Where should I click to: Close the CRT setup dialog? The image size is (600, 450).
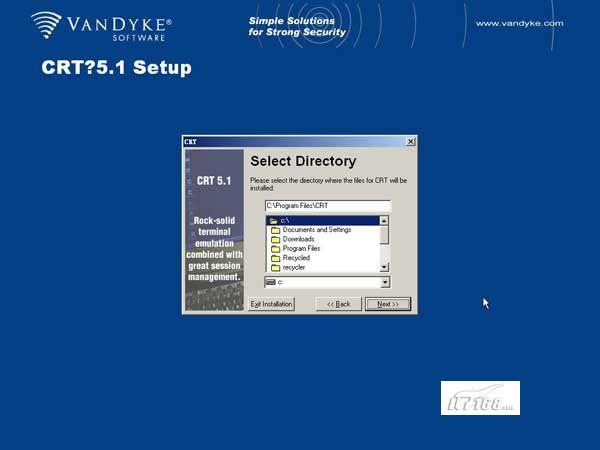click(410, 142)
